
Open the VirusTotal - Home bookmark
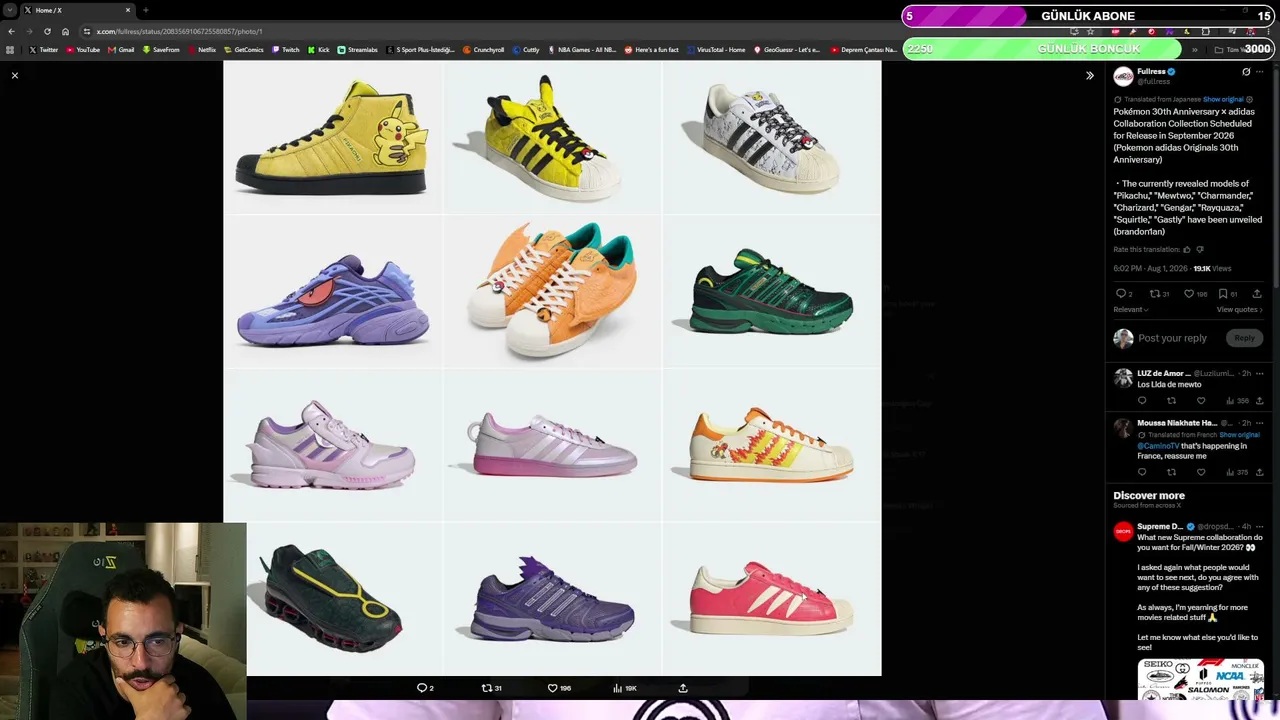(x=716, y=50)
